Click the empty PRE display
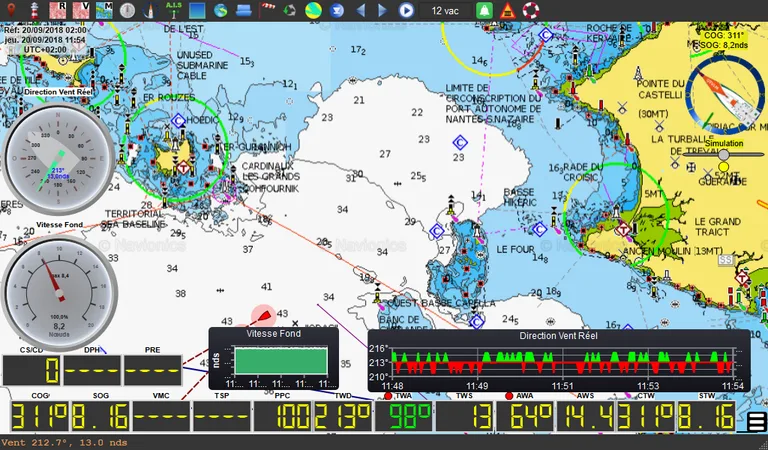 [x=152, y=370]
